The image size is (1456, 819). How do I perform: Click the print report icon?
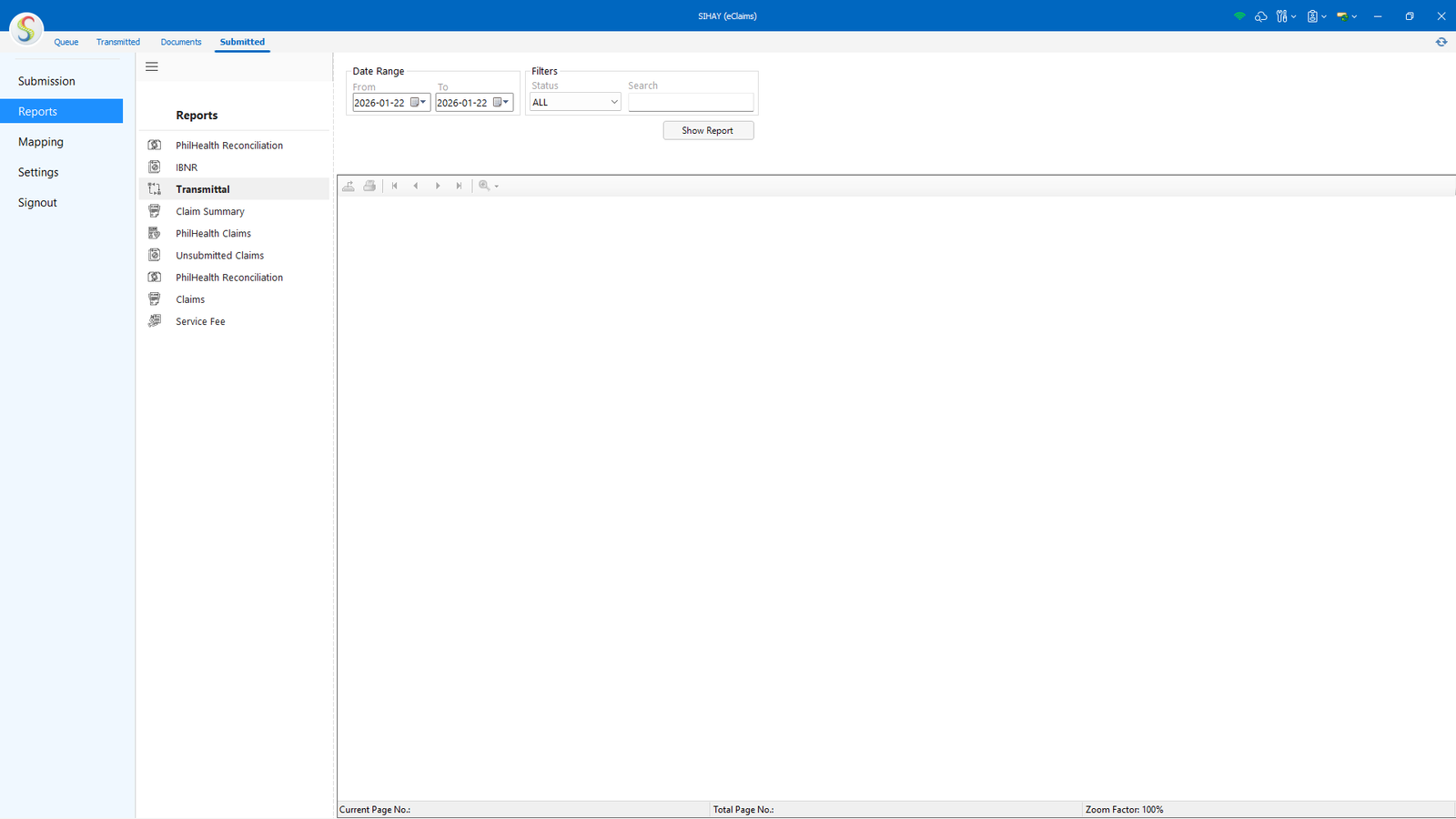pos(369,186)
